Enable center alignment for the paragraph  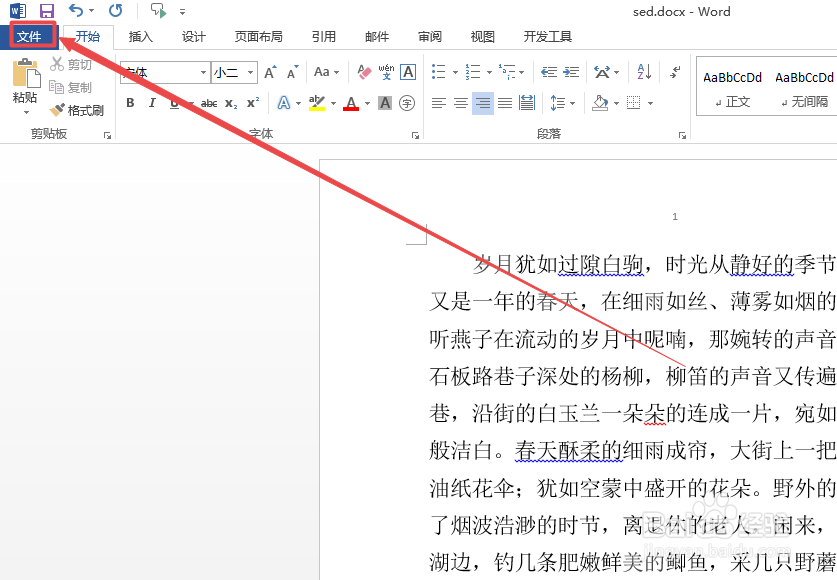coord(460,103)
